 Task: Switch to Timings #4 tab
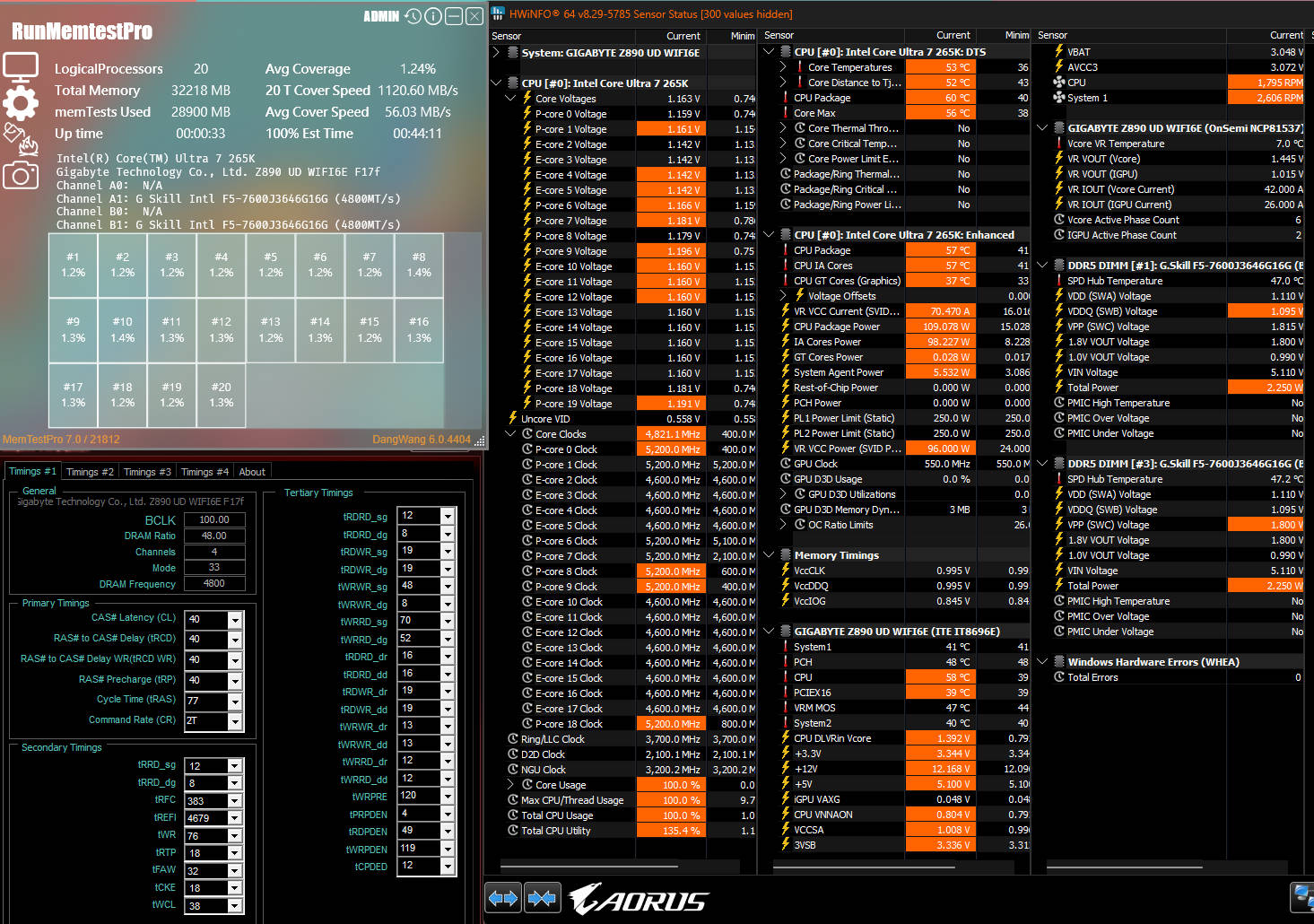click(204, 472)
